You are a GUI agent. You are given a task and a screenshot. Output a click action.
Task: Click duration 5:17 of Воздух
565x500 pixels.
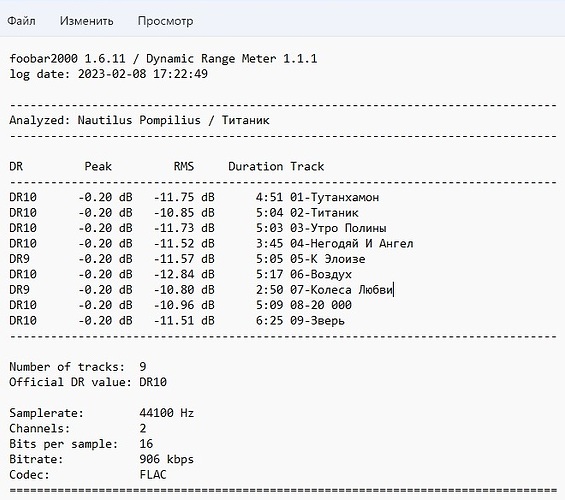tap(270, 274)
